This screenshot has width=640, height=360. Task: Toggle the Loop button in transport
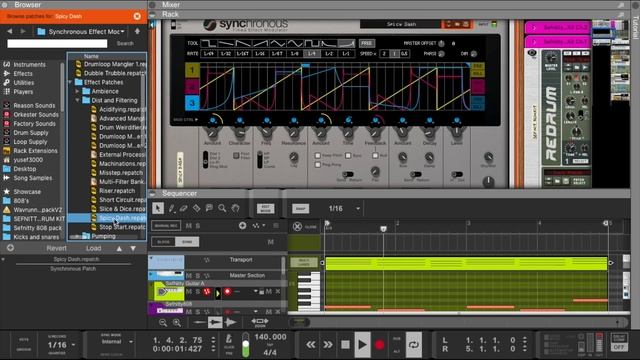tap(413, 345)
